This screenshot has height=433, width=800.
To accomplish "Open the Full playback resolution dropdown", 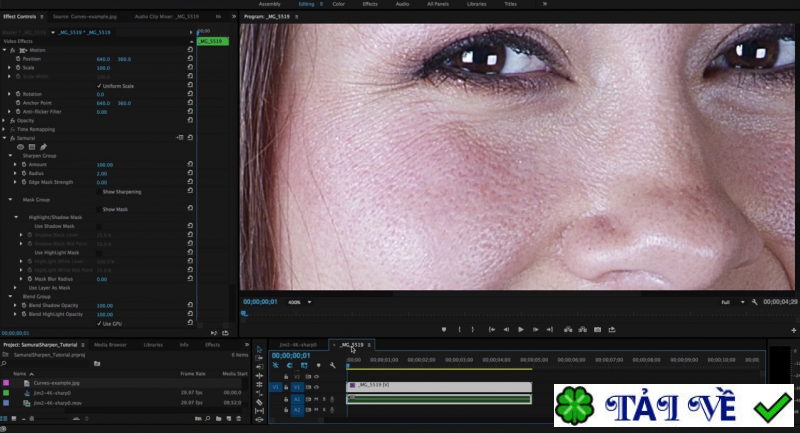I will pos(728,301).
